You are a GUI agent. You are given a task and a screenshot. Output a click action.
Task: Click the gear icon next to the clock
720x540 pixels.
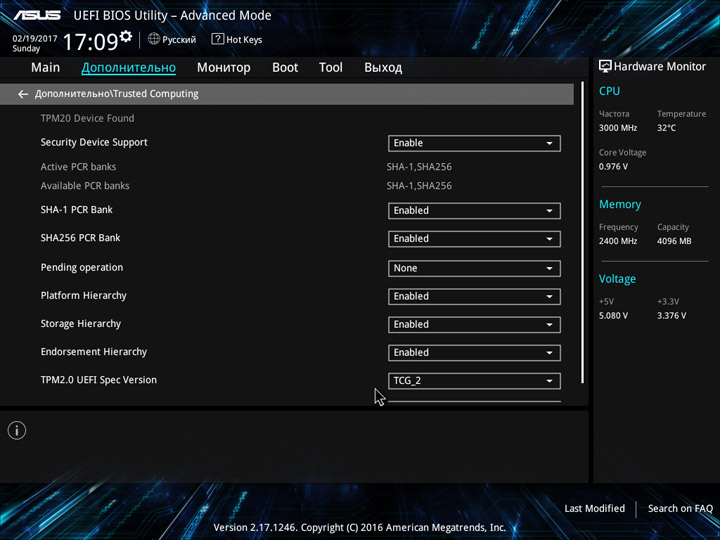[125, 36]
